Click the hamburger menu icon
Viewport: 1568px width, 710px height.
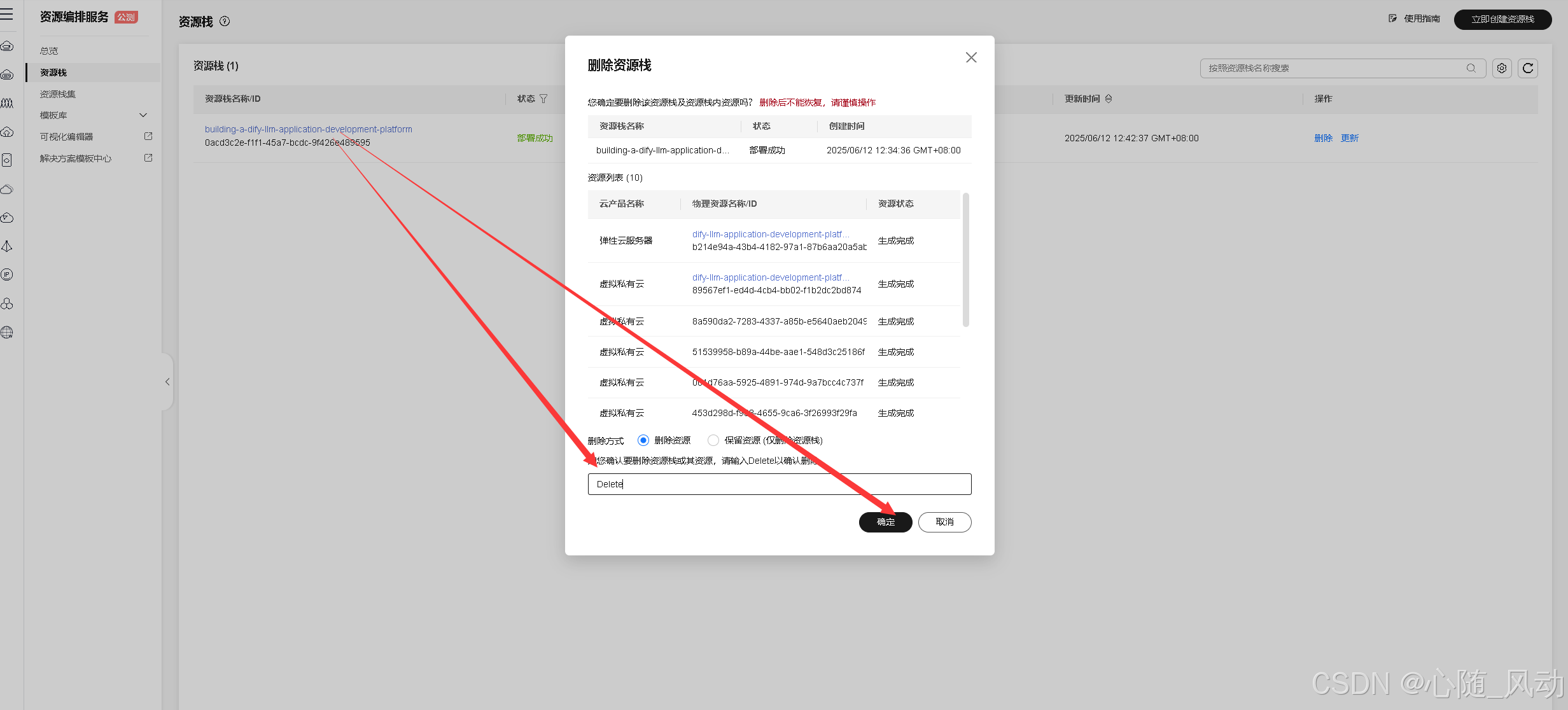coord(7,14)
